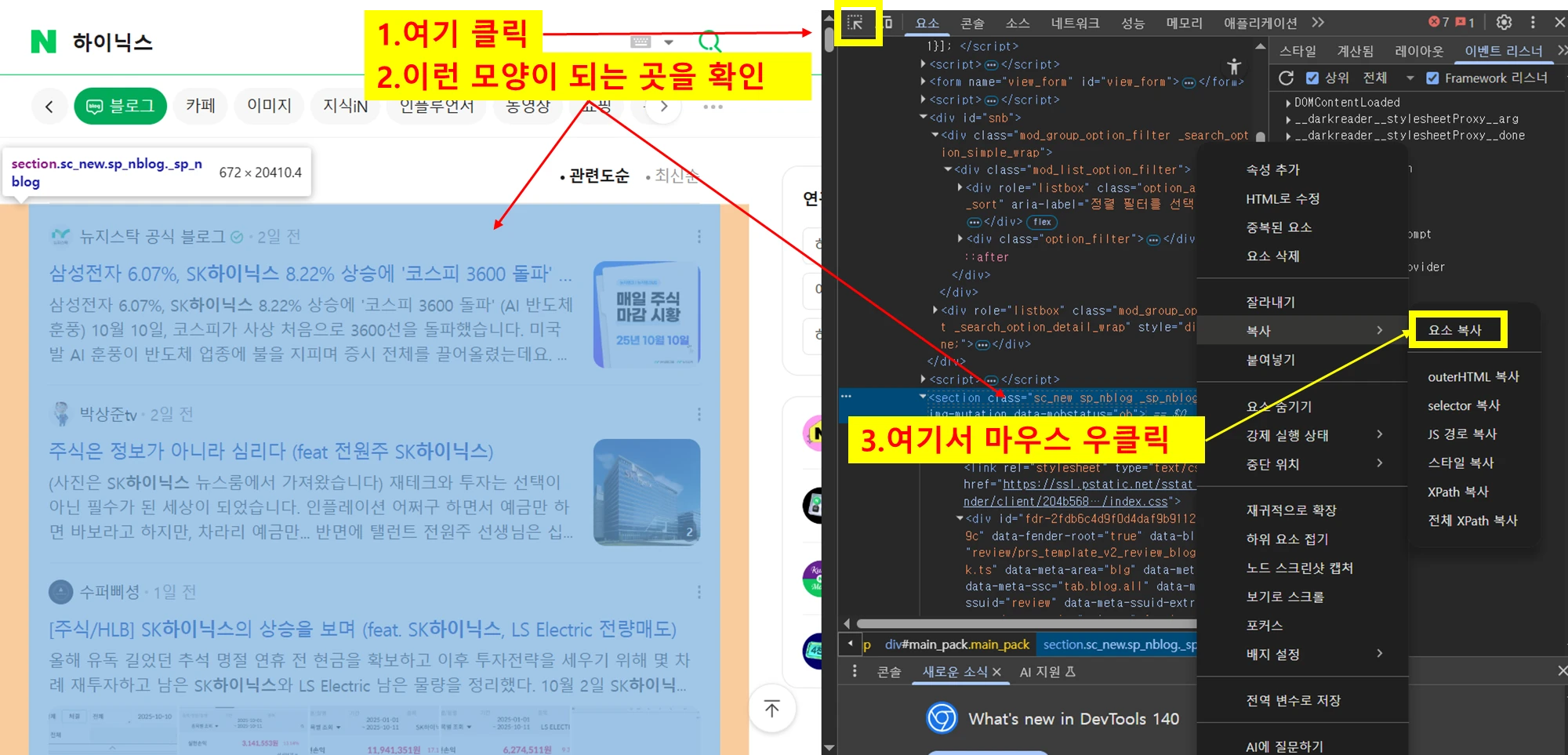Click the 매일 주식 마감 시황 thumbnail
This screenshot has width=1568, height=755.
pyautogui.click(x=647, y=314)
